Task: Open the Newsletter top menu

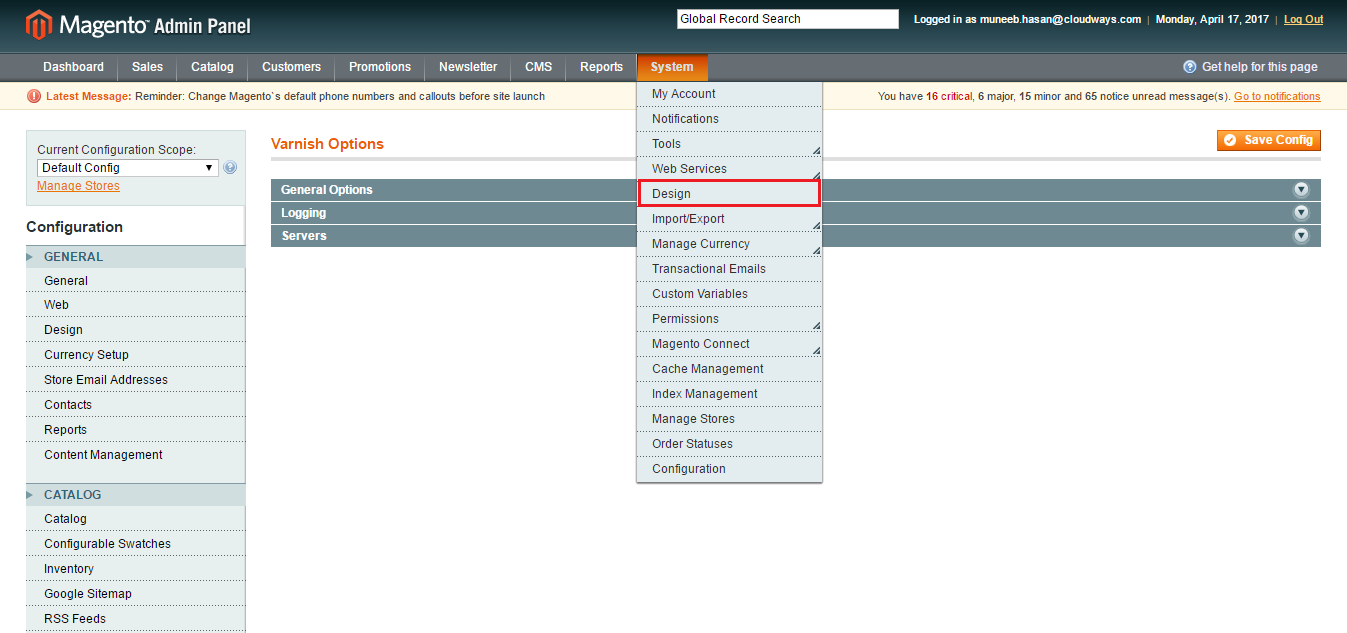Action: point(468,67)
